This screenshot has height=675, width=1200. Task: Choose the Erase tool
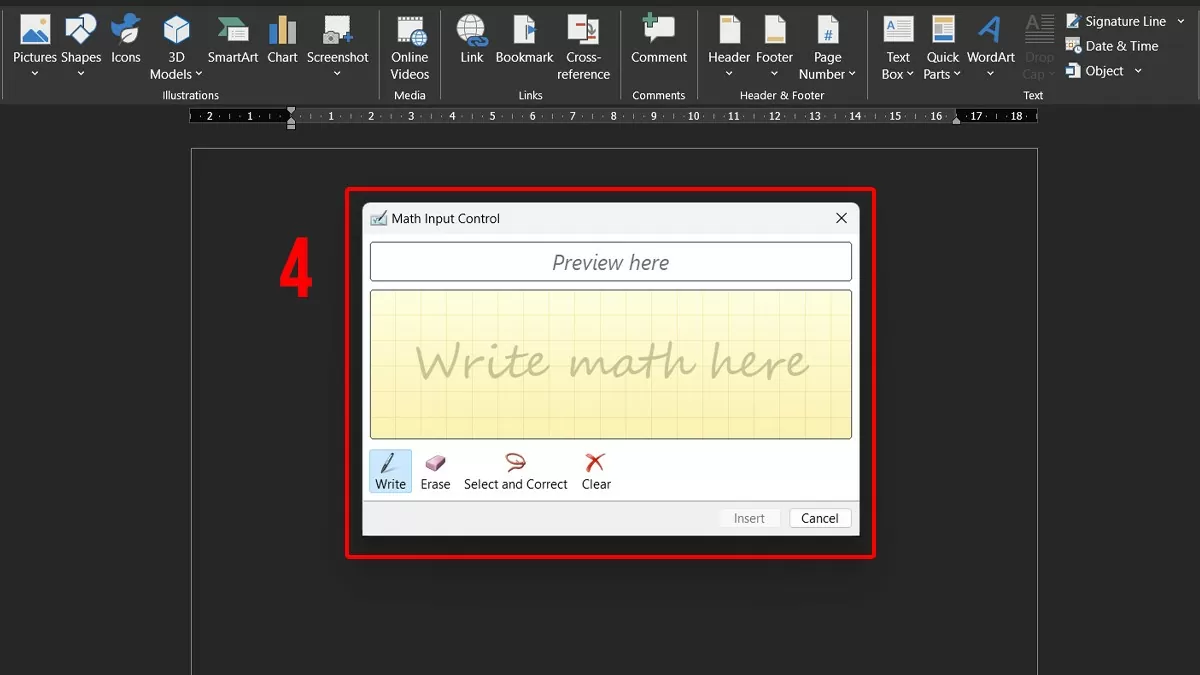click(435, 471)
